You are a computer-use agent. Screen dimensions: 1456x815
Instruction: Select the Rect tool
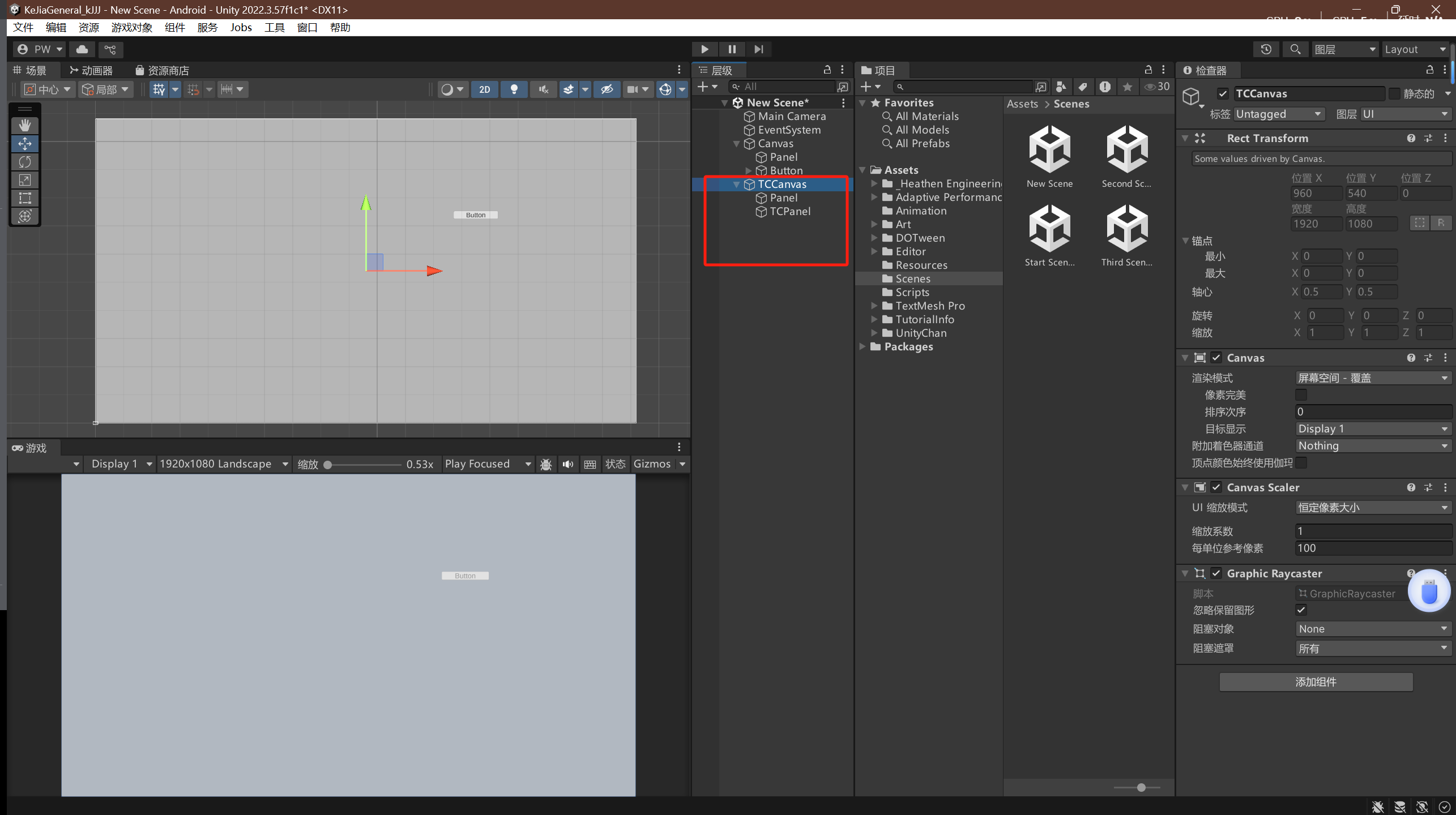pos(25,198)
